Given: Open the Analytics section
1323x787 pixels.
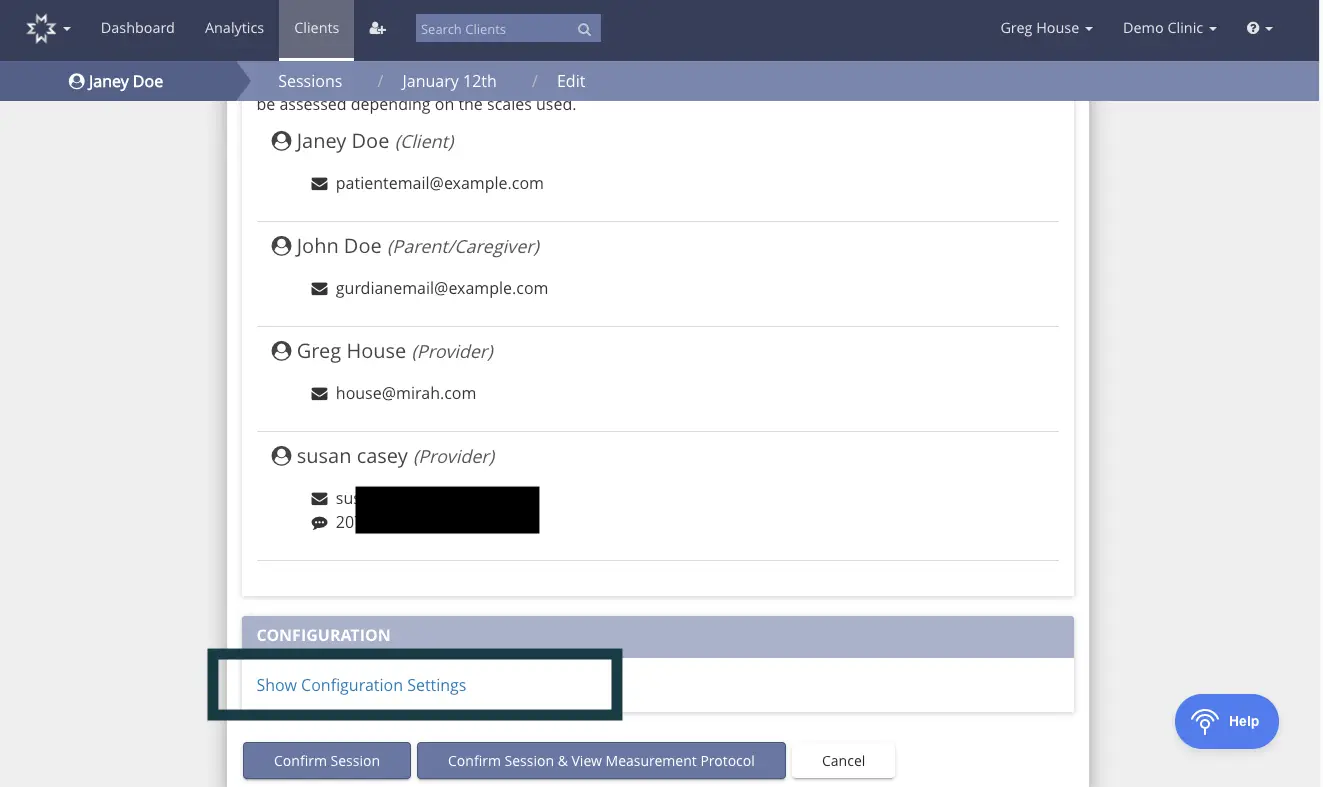Looking at the screenshot, I should (x=234, y=28).
